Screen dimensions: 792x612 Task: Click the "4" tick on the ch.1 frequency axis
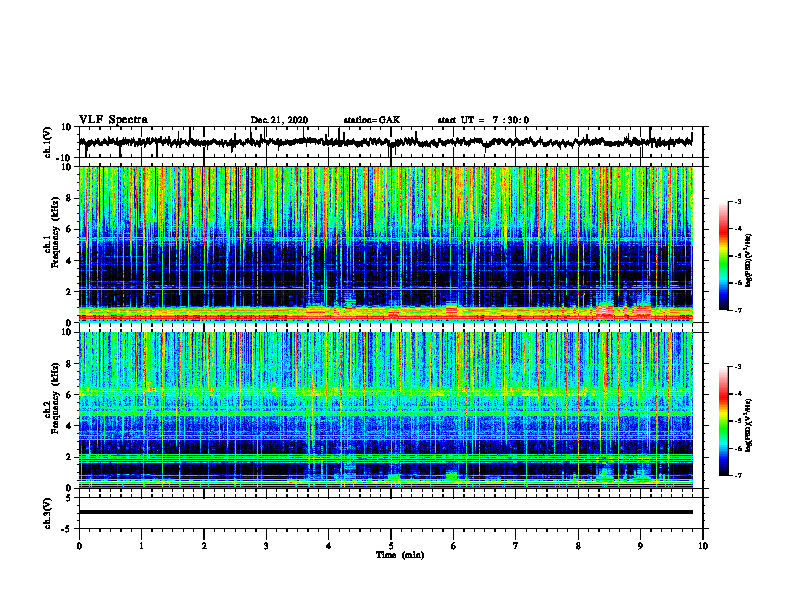point(69,261)
